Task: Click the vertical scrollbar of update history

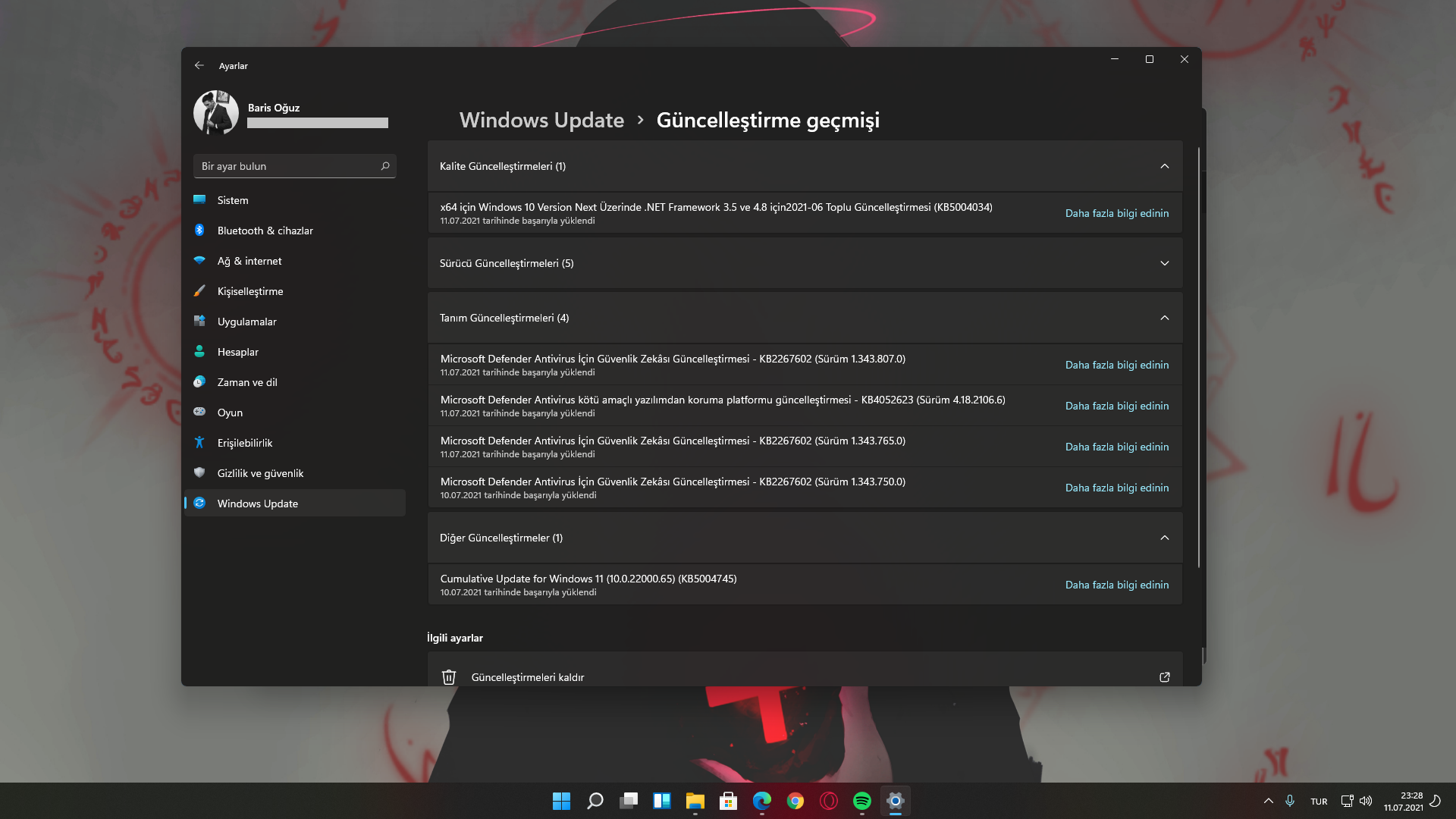Action: [x=1199, y=356]
